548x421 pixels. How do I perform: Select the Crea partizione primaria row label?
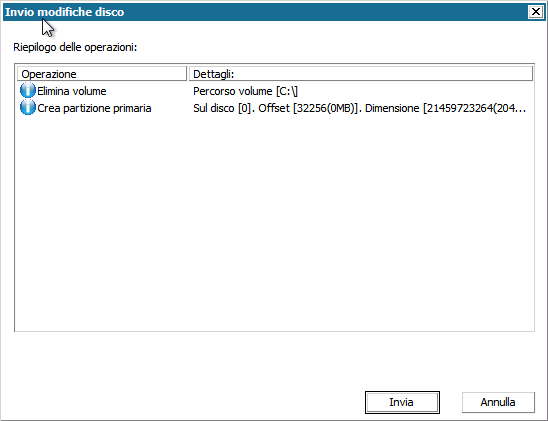[x=94, y=108]
